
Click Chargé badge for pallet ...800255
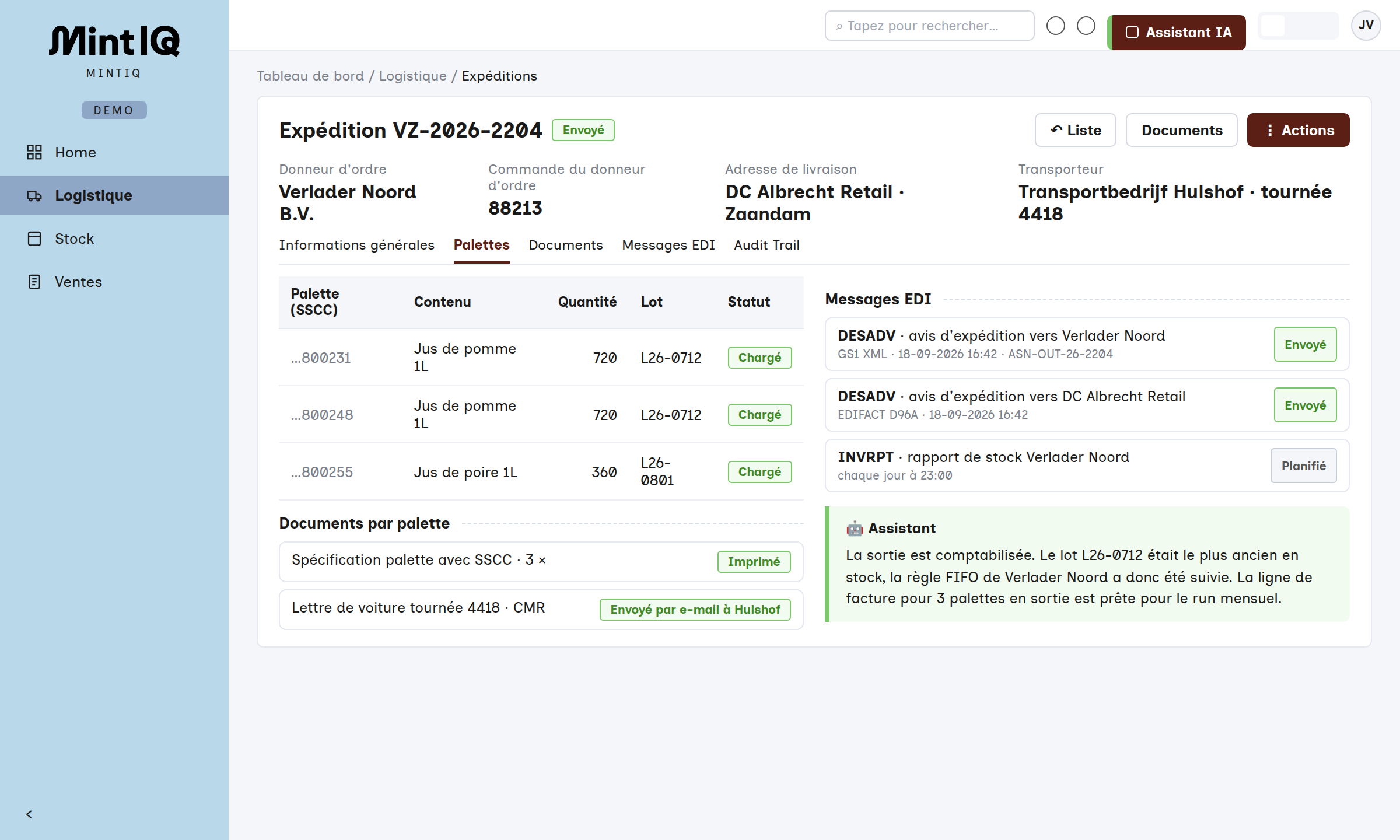point(759,472)
